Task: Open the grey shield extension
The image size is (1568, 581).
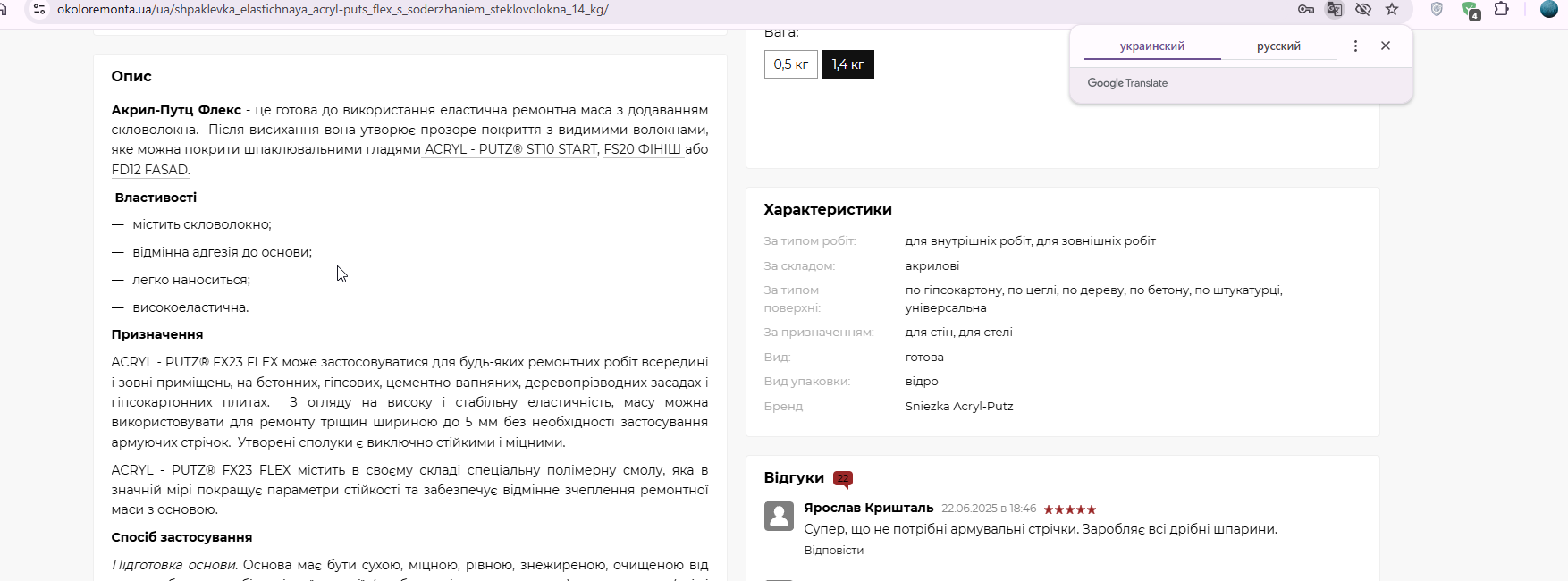Action: [1437, 9]
